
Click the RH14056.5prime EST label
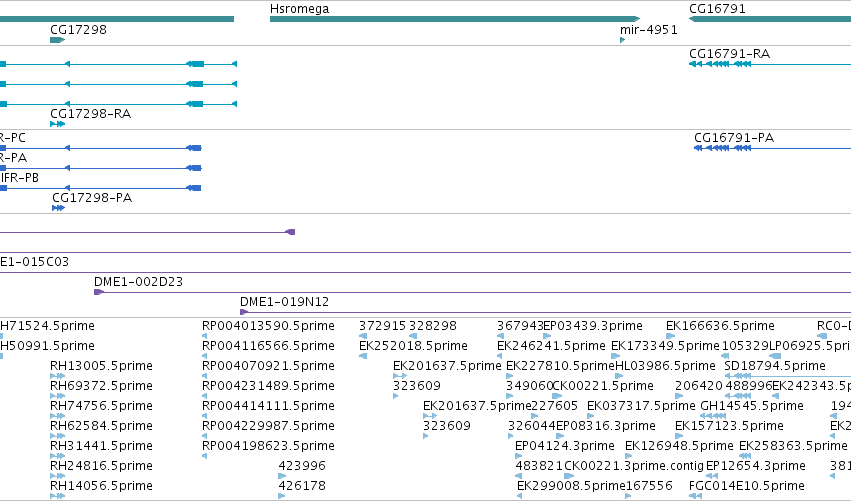[101, 486]
